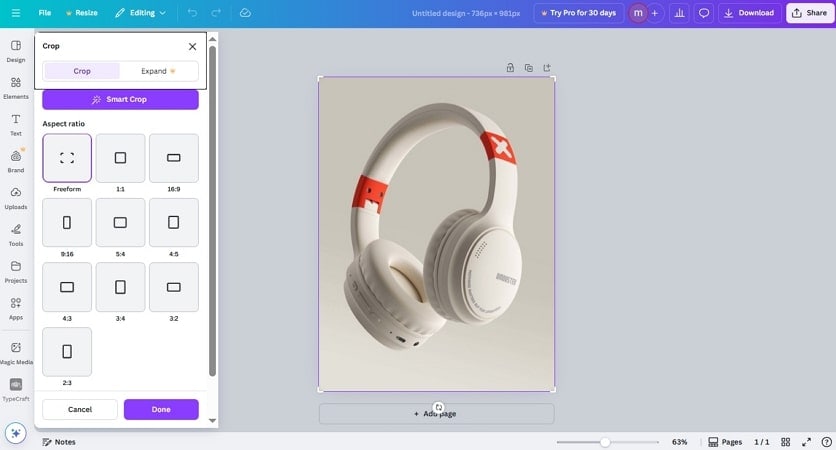This screenshot has height=450, width=836.
Task: Close the Crop panel
Action: click(x=192, y=46)
